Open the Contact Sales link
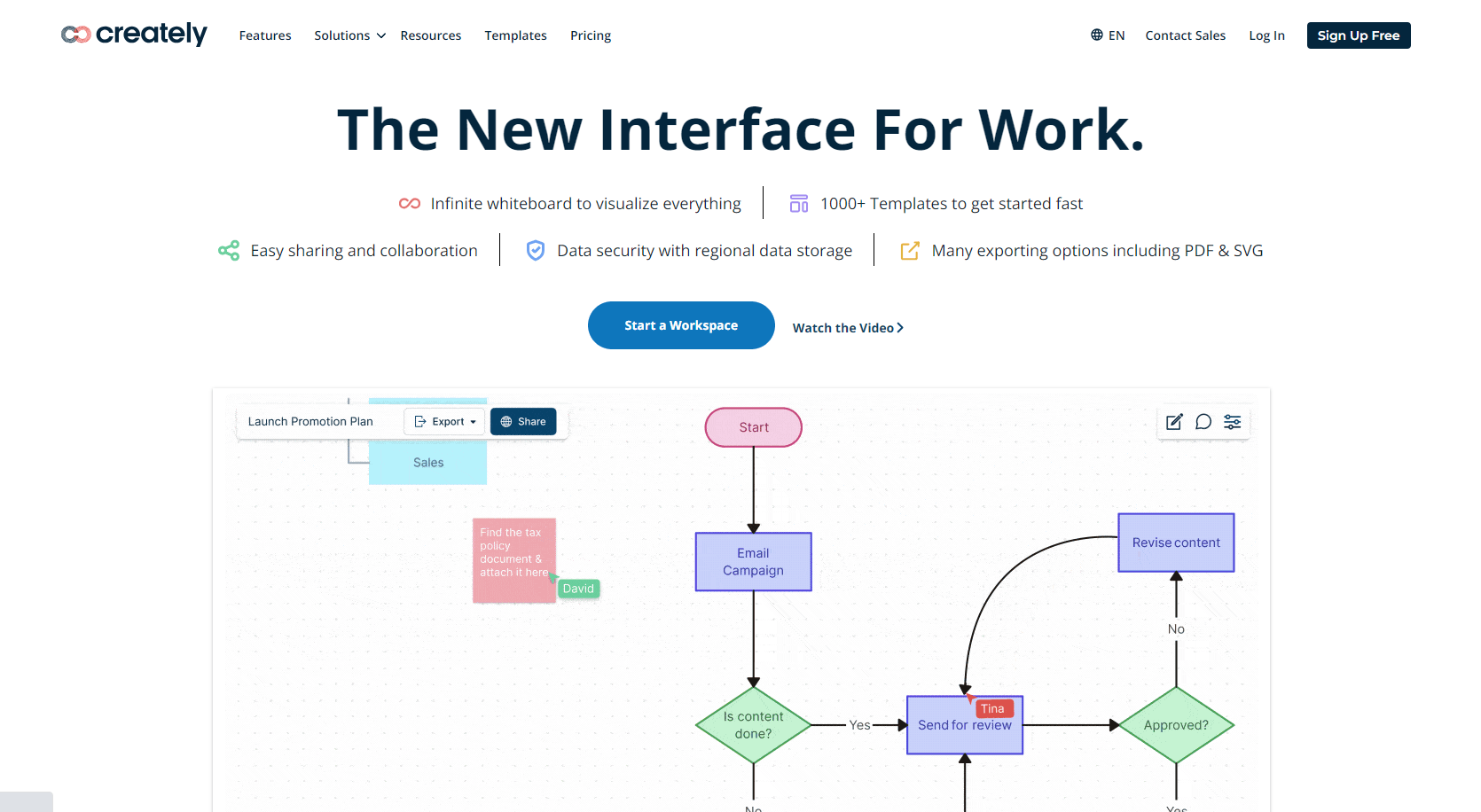The width and height of the screenshot is (1481, 812). coord(1185,35)
